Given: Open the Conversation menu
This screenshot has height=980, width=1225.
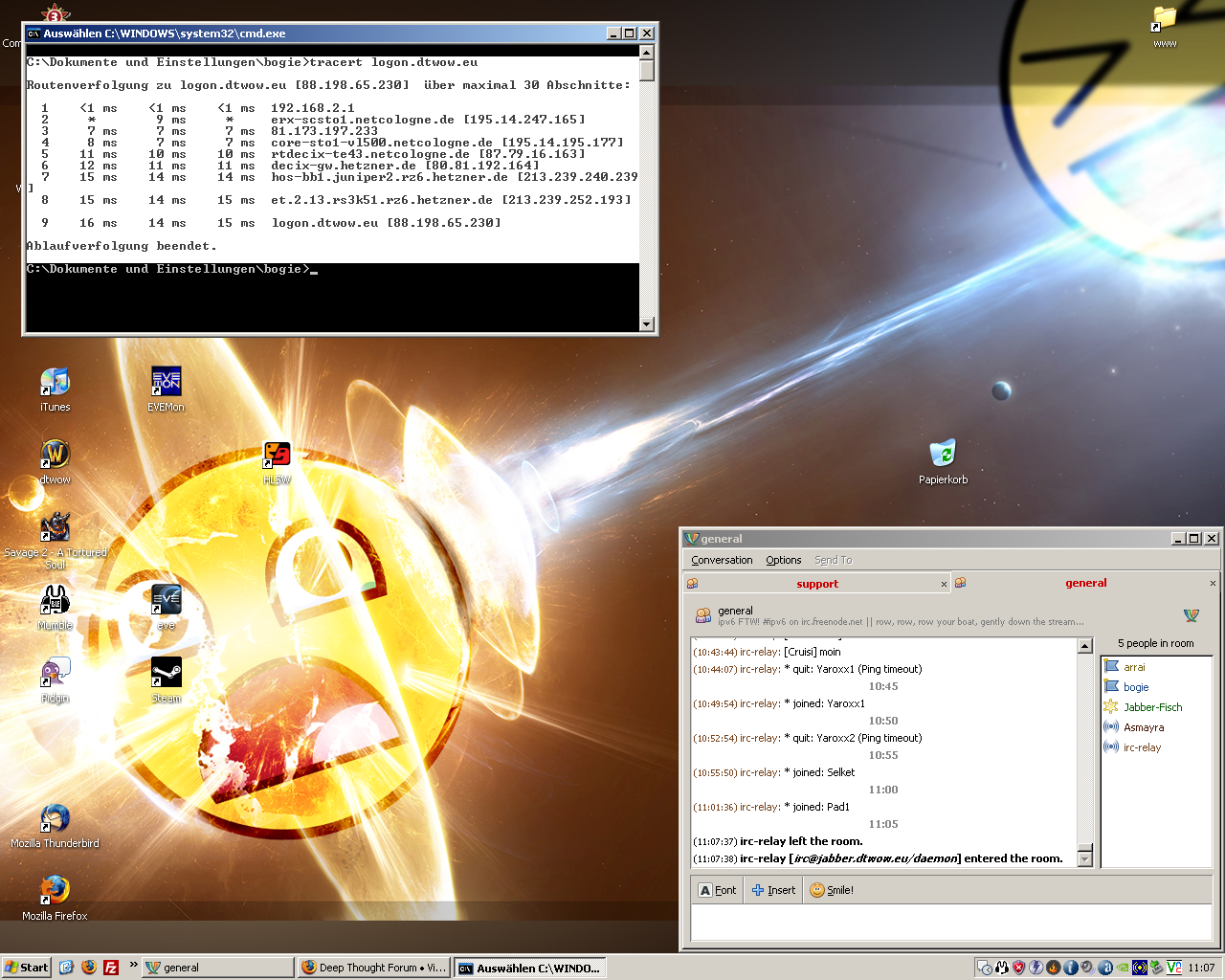Looking at the screenshot, I should (722, 560).
